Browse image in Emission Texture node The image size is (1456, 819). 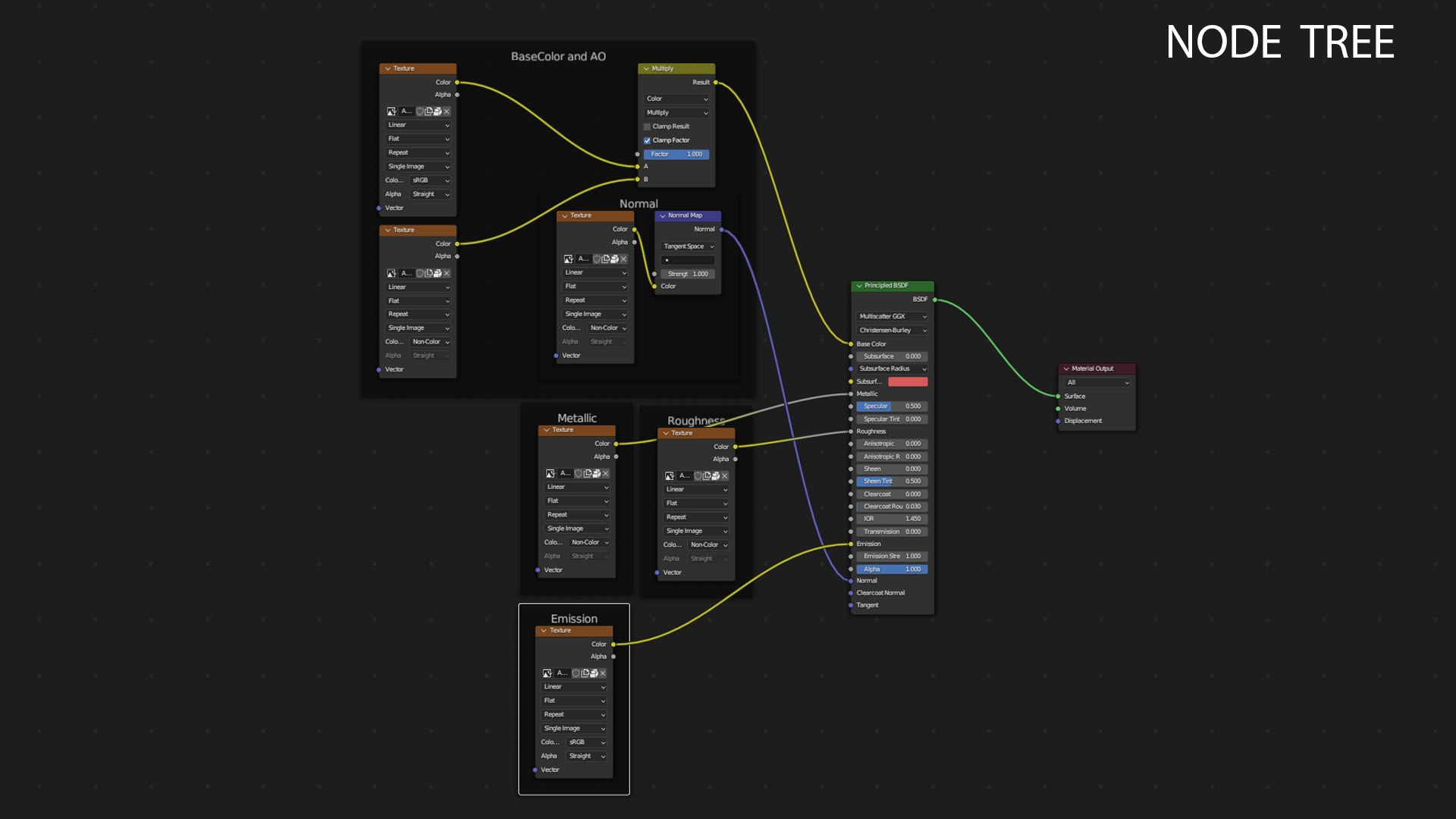[547, 673]
